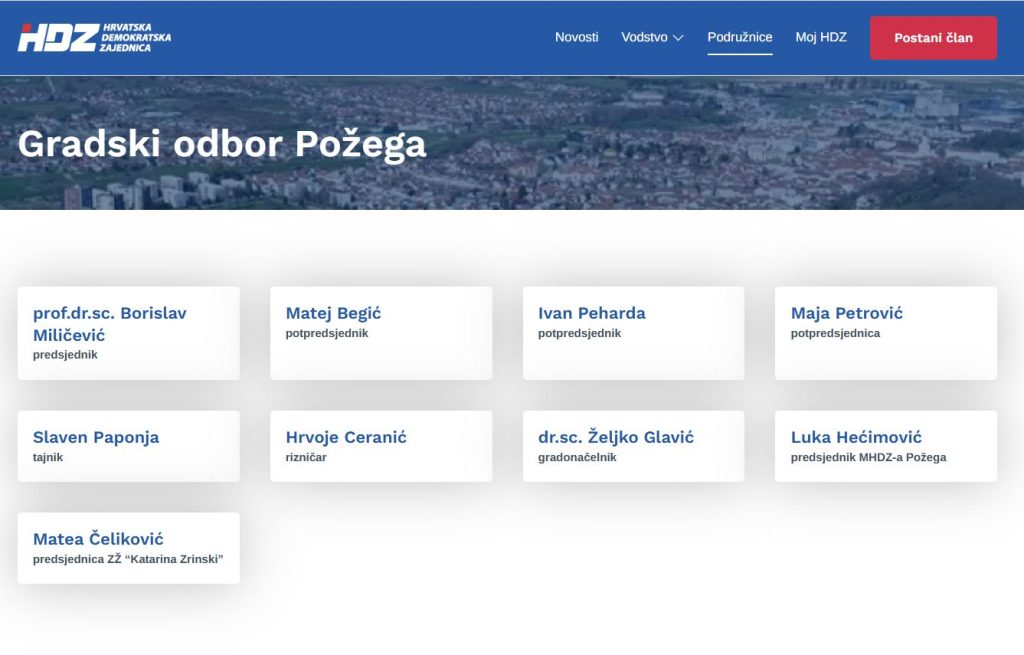Open Maja Petrović potpredsjednica card
This screenshot has width=1024, height=655.
pos(886,333)
